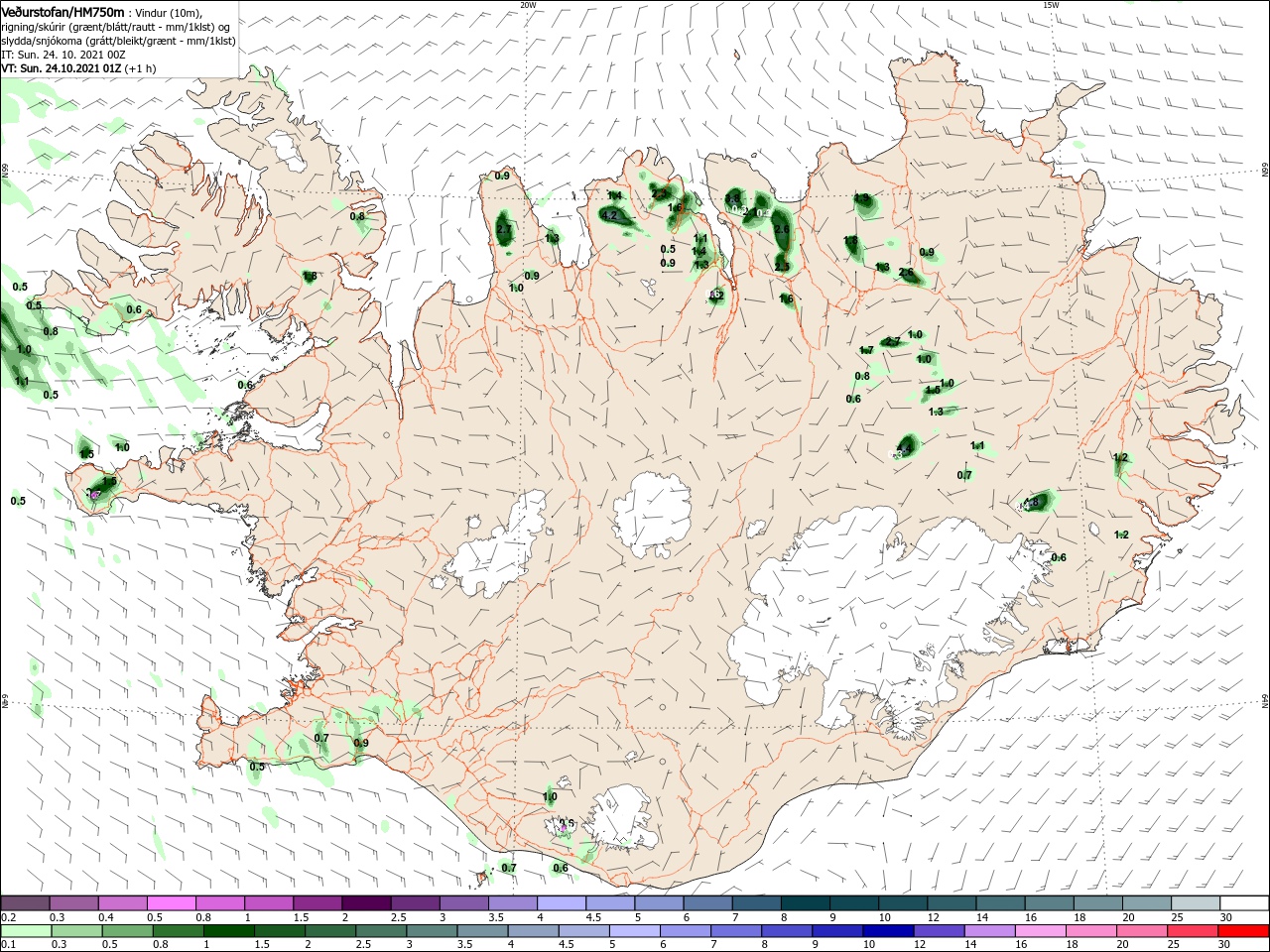Click the bright pink swatch above the top-row 0.5 label
Screen dimensions: 1270x952
172,903
